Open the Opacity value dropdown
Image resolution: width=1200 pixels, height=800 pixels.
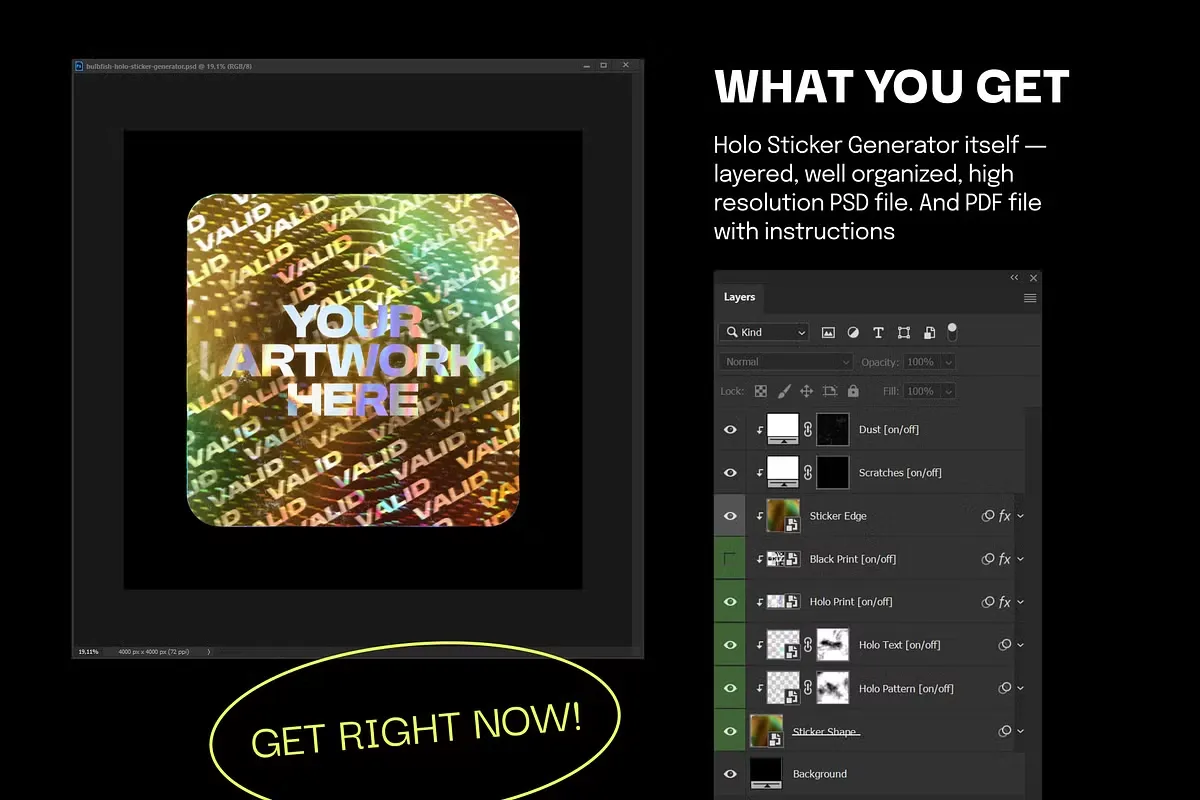(x=948, y=362)
